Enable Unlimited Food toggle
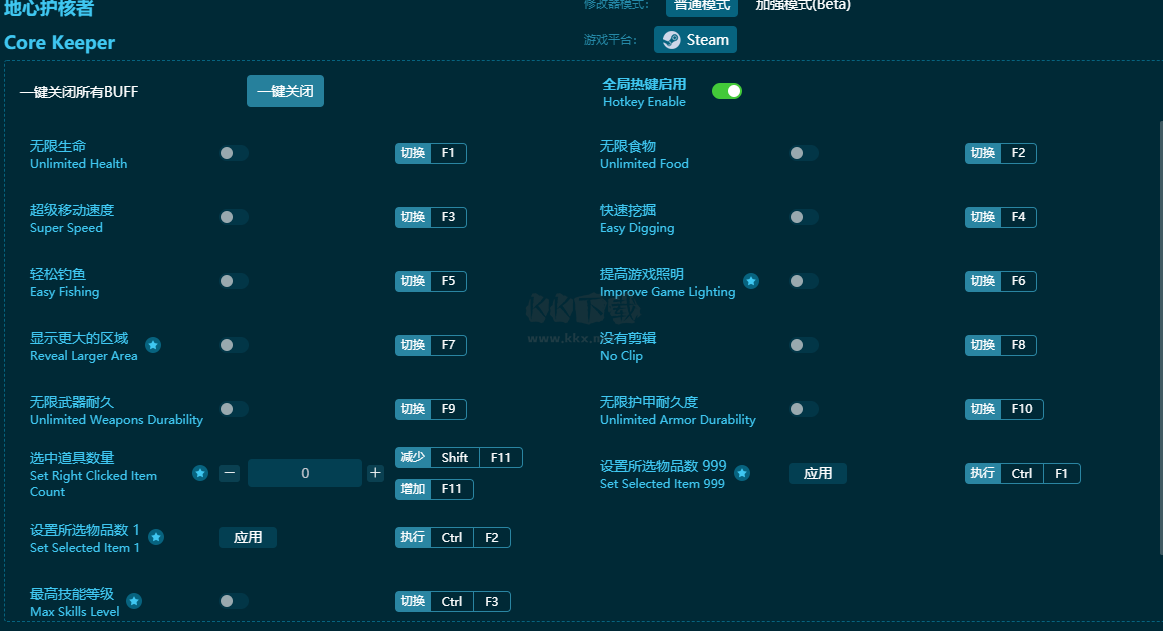 click(803, 153)
